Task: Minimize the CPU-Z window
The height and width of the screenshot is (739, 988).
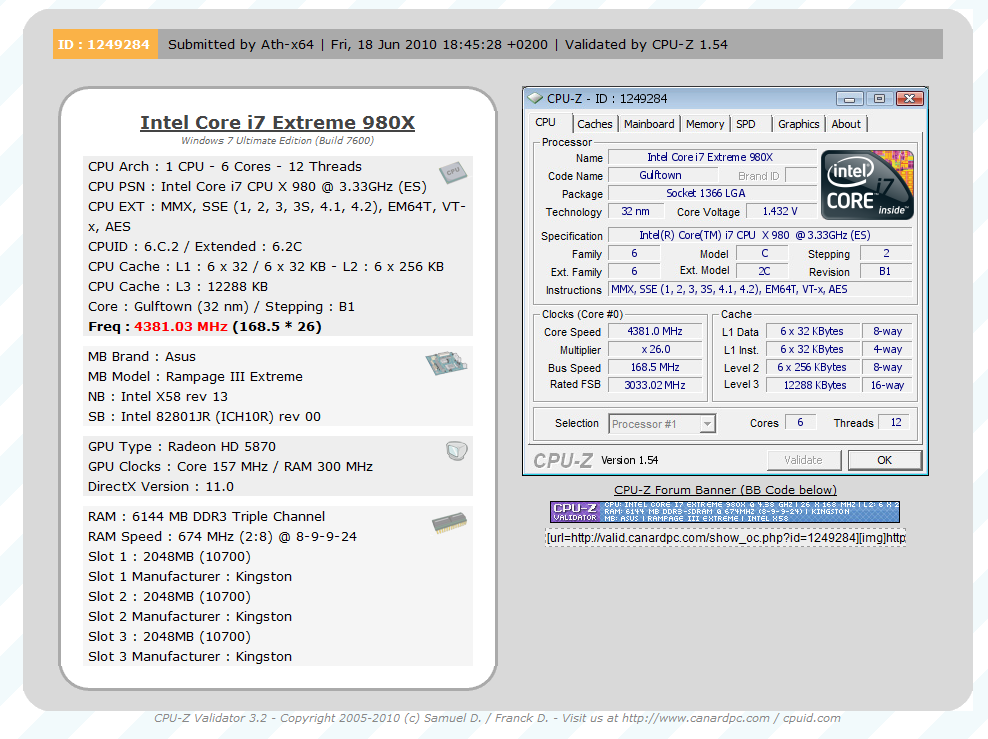Action: (x=849, y=99)
